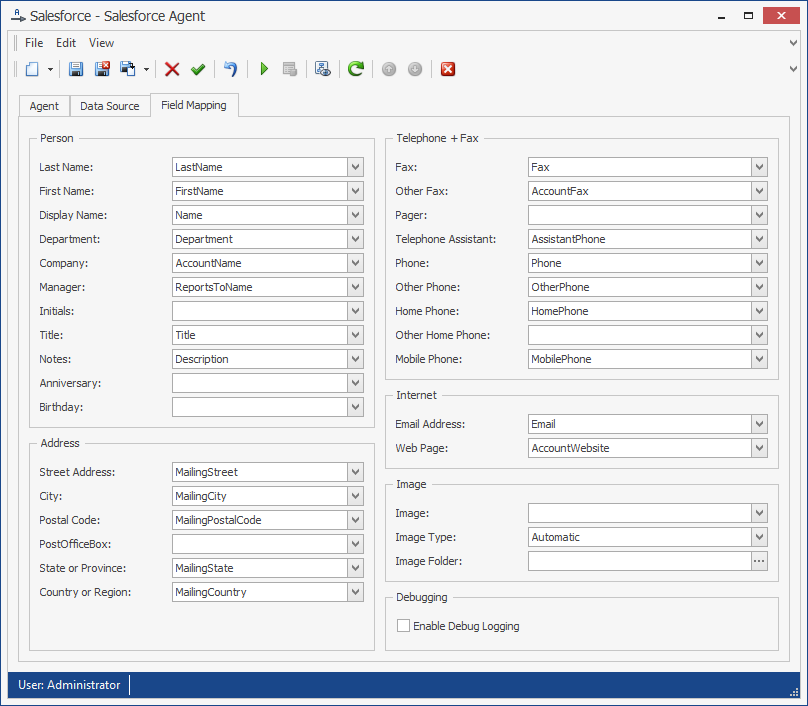
Task: Open the New document dropdown arrow
Action: point(50,69)
